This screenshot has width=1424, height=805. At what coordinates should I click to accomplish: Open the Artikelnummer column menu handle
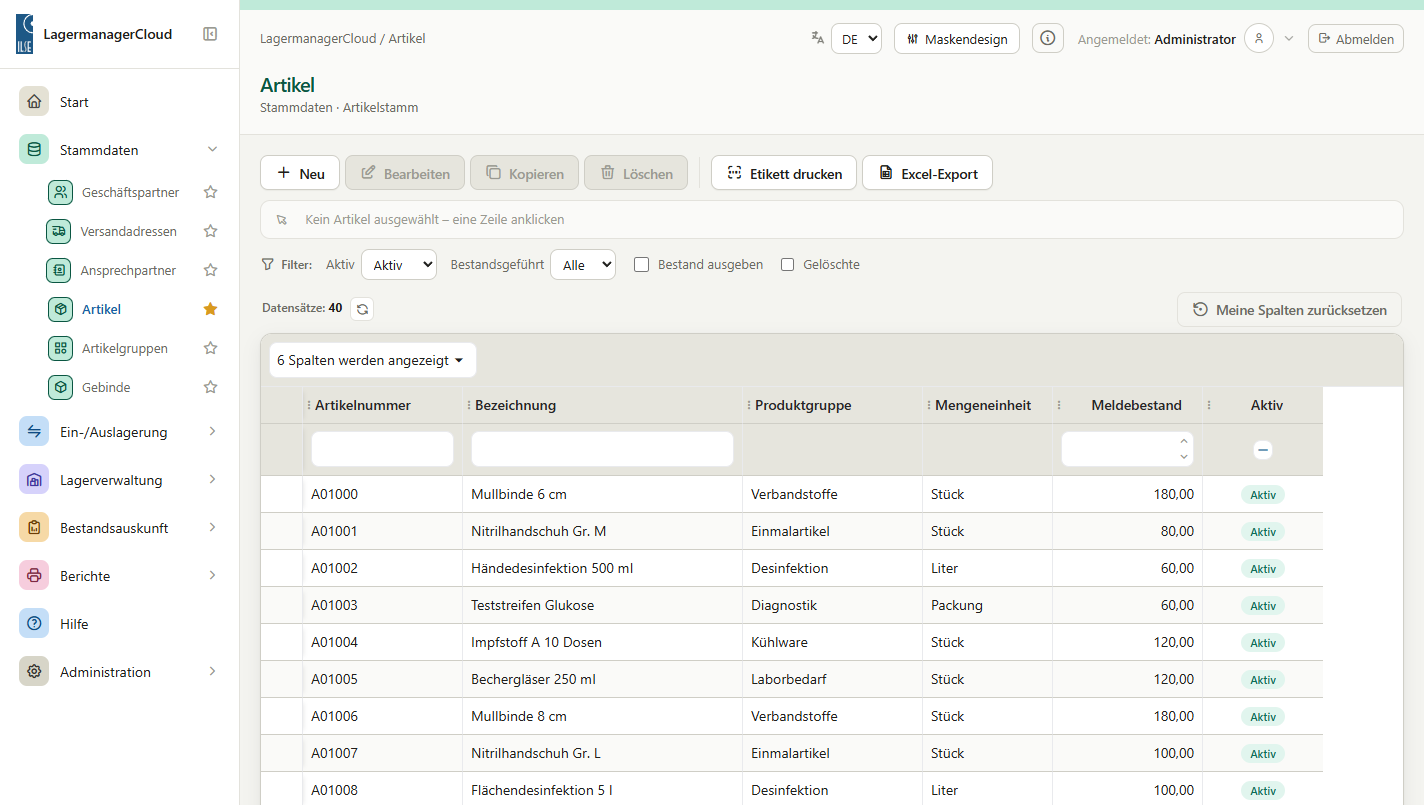(308, 405)
